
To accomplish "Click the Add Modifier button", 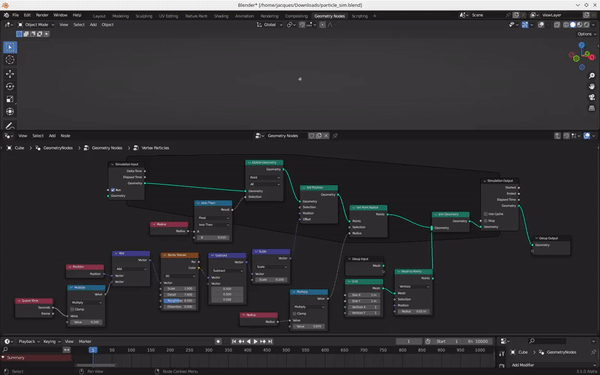I will point(523,365).
